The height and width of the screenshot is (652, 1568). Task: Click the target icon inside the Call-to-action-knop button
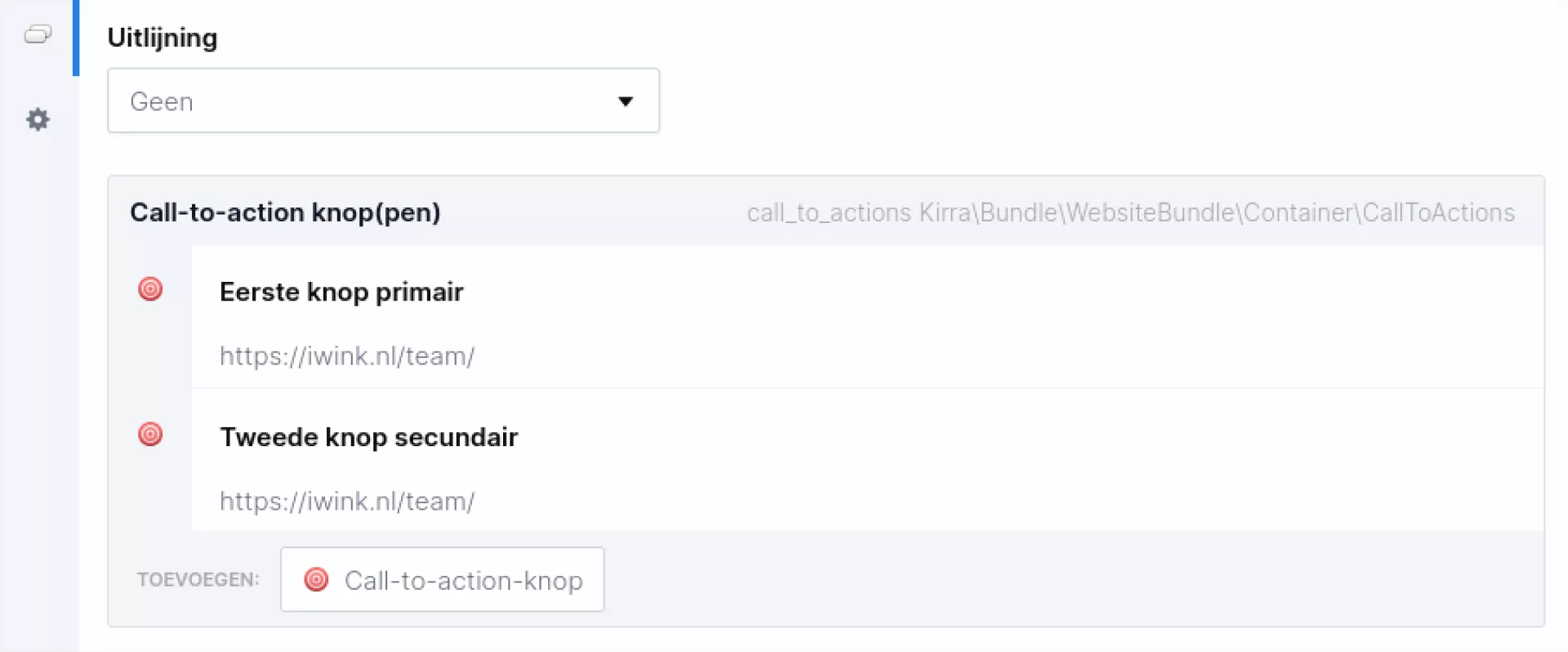tap(316, 579)
